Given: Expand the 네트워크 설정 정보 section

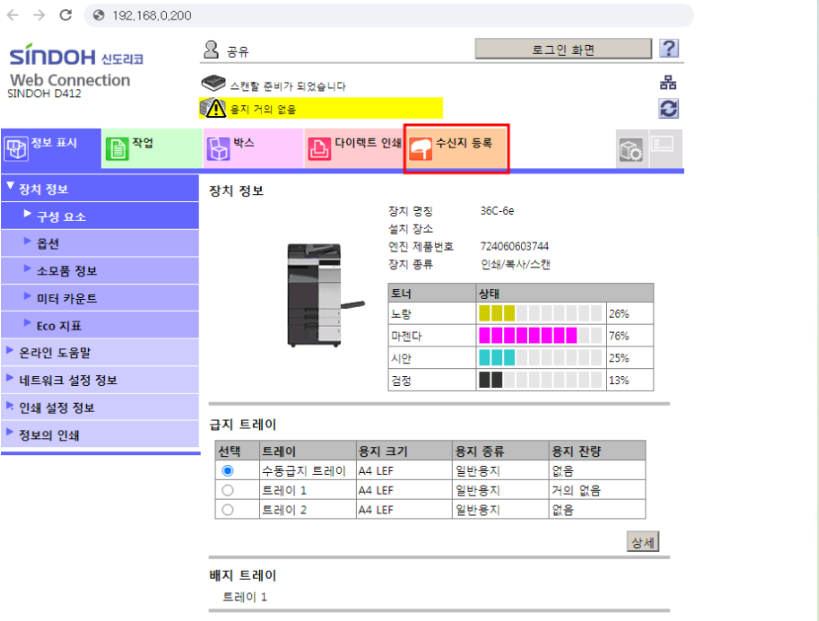Looking at the screenshot, I should pos(100,380).
